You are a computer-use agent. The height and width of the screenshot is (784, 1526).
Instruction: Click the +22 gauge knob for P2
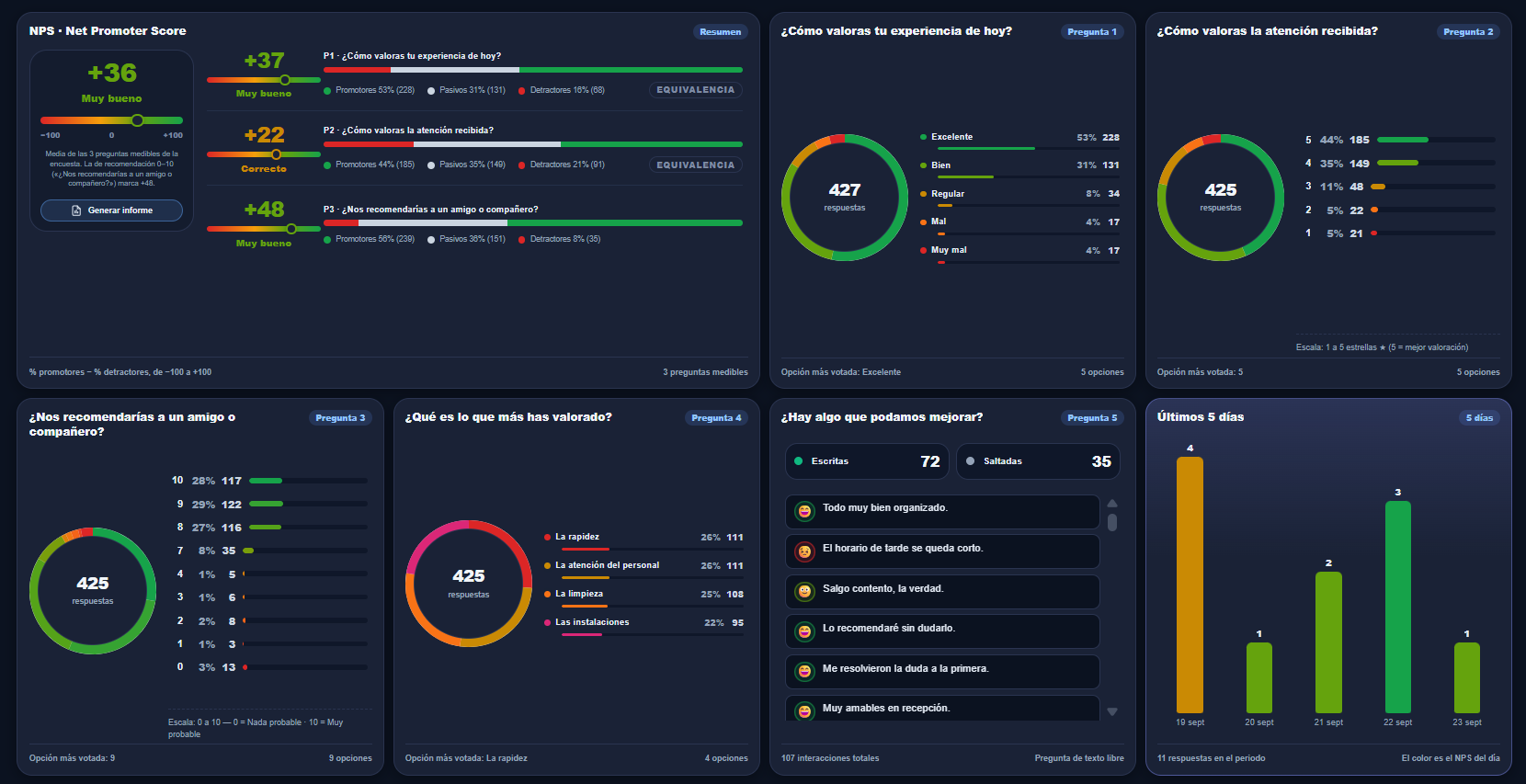point(276,154)
